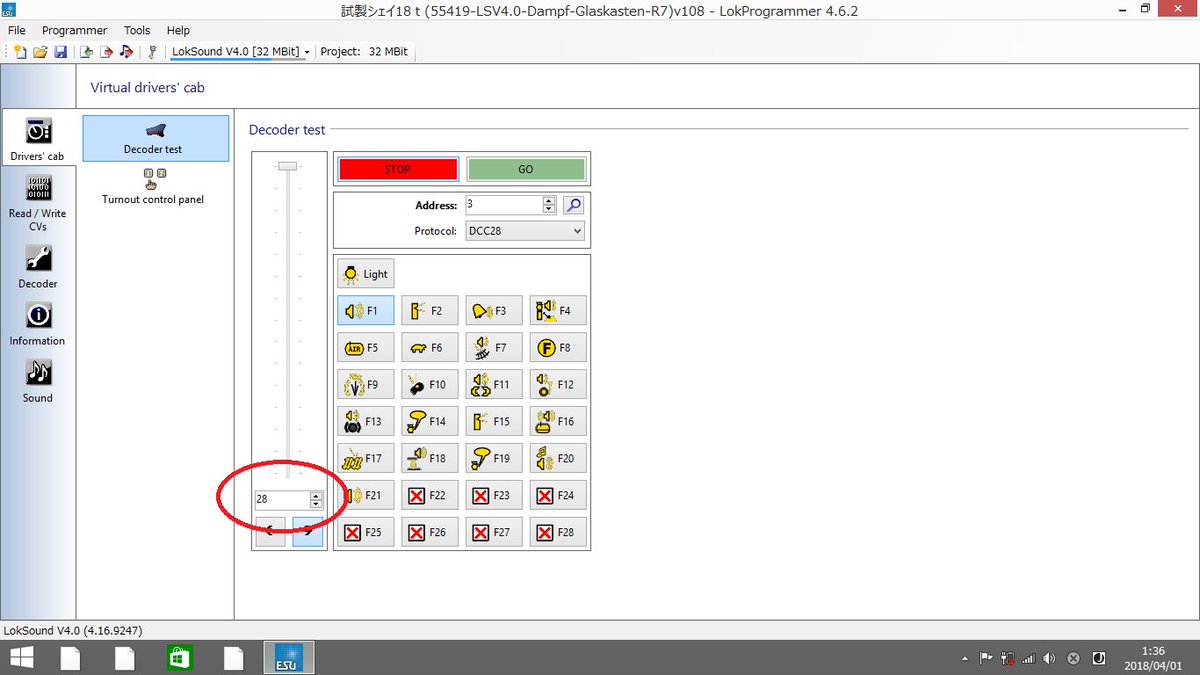Click the unassigned F22 button
Image resolution: width=1200 pixels, height=675 pixels.
point(430,496)
